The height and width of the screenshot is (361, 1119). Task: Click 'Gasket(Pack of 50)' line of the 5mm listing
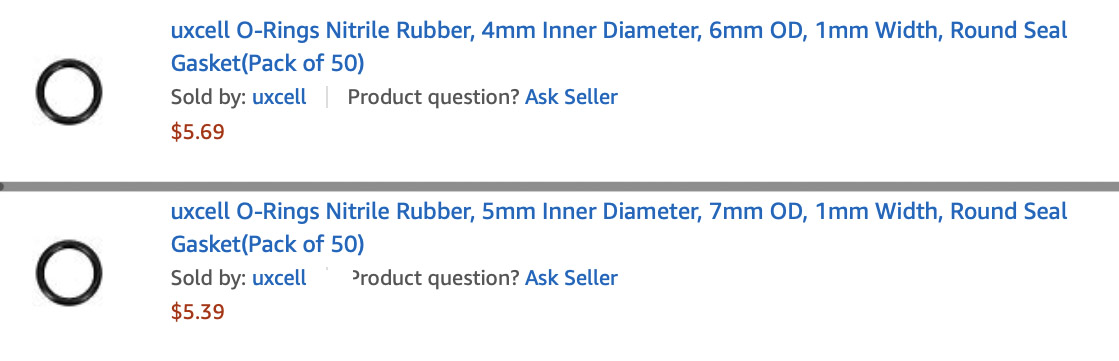268,244
